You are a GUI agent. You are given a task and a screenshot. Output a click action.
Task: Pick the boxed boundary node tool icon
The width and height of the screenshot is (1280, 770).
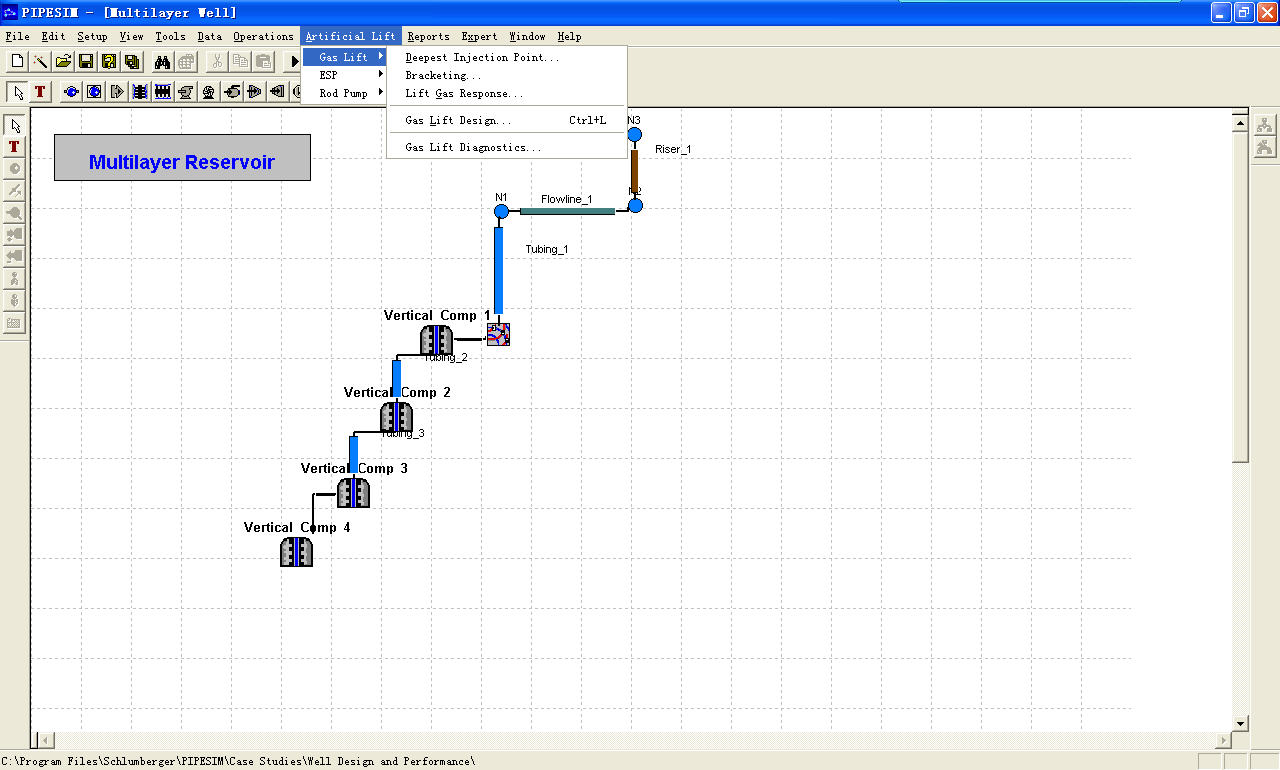click(x=94, y=92)
